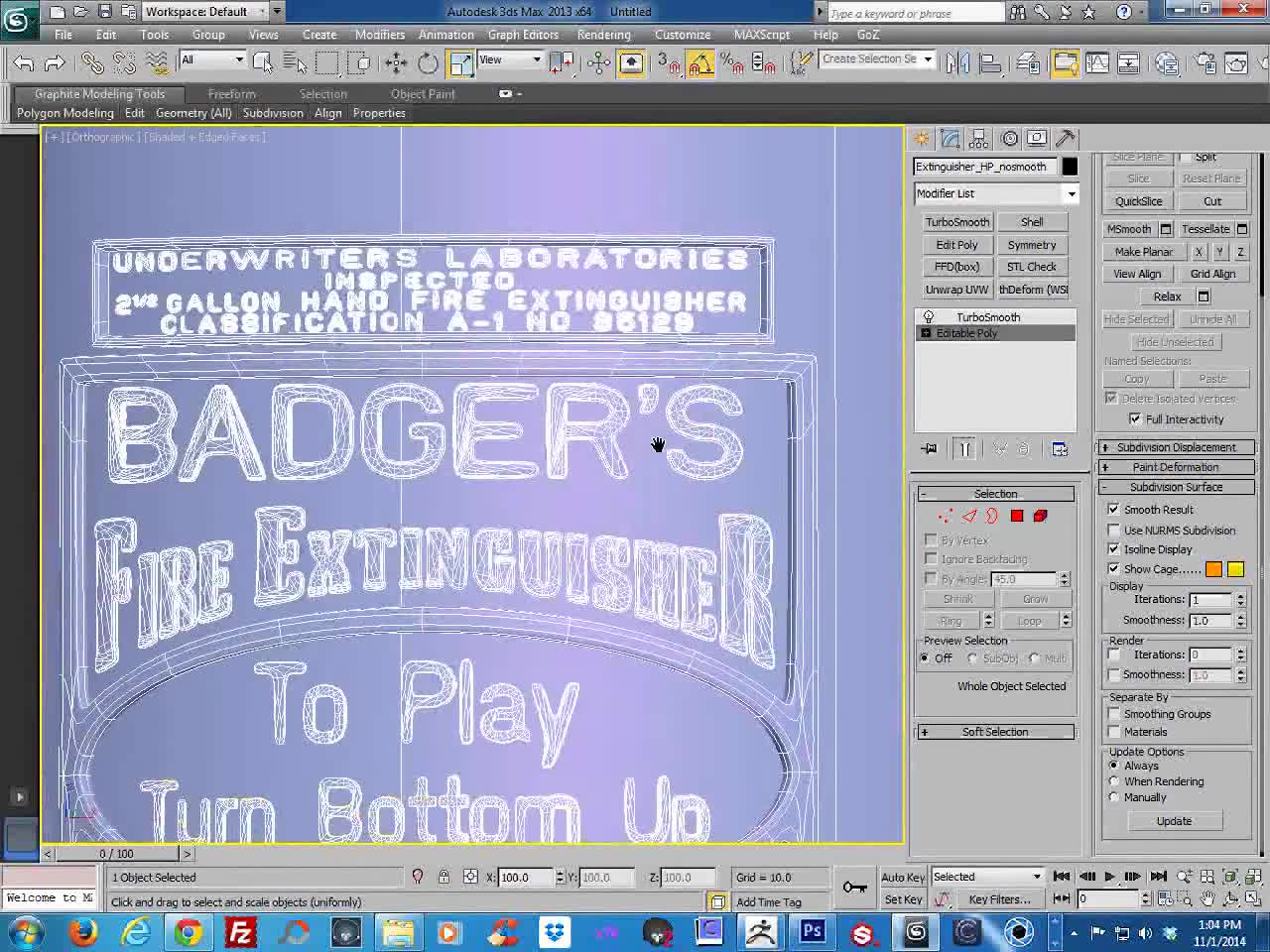Toggle the Angle Snap tool

pyautogui.click(x=700, y=62)
